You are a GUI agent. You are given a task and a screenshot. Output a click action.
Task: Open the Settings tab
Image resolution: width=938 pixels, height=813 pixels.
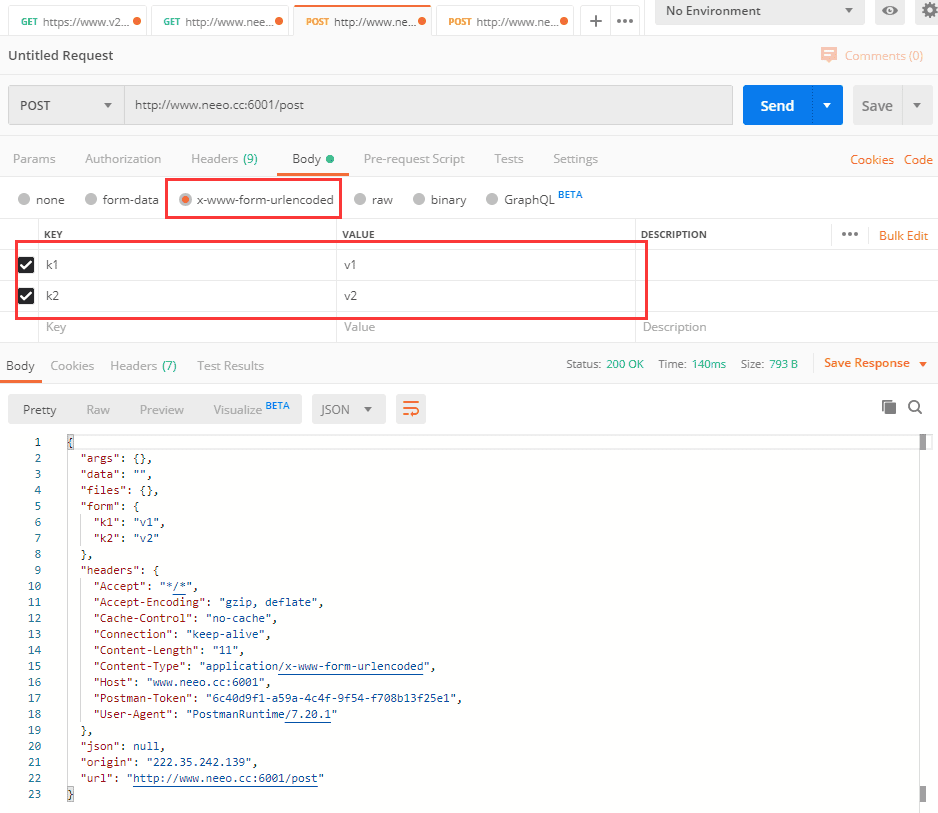point(575,159)
